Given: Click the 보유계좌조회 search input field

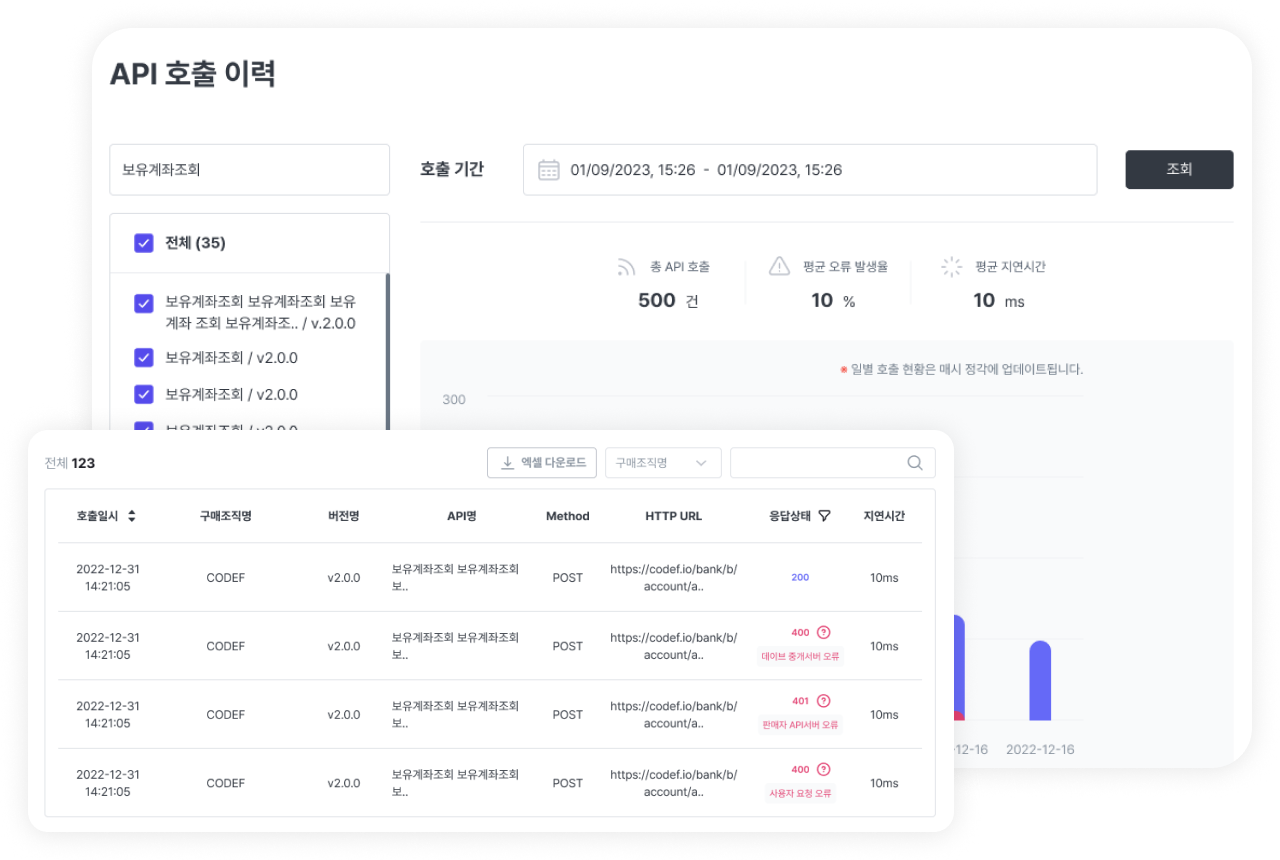Looking at the screenshot, I should coord(249,170).
